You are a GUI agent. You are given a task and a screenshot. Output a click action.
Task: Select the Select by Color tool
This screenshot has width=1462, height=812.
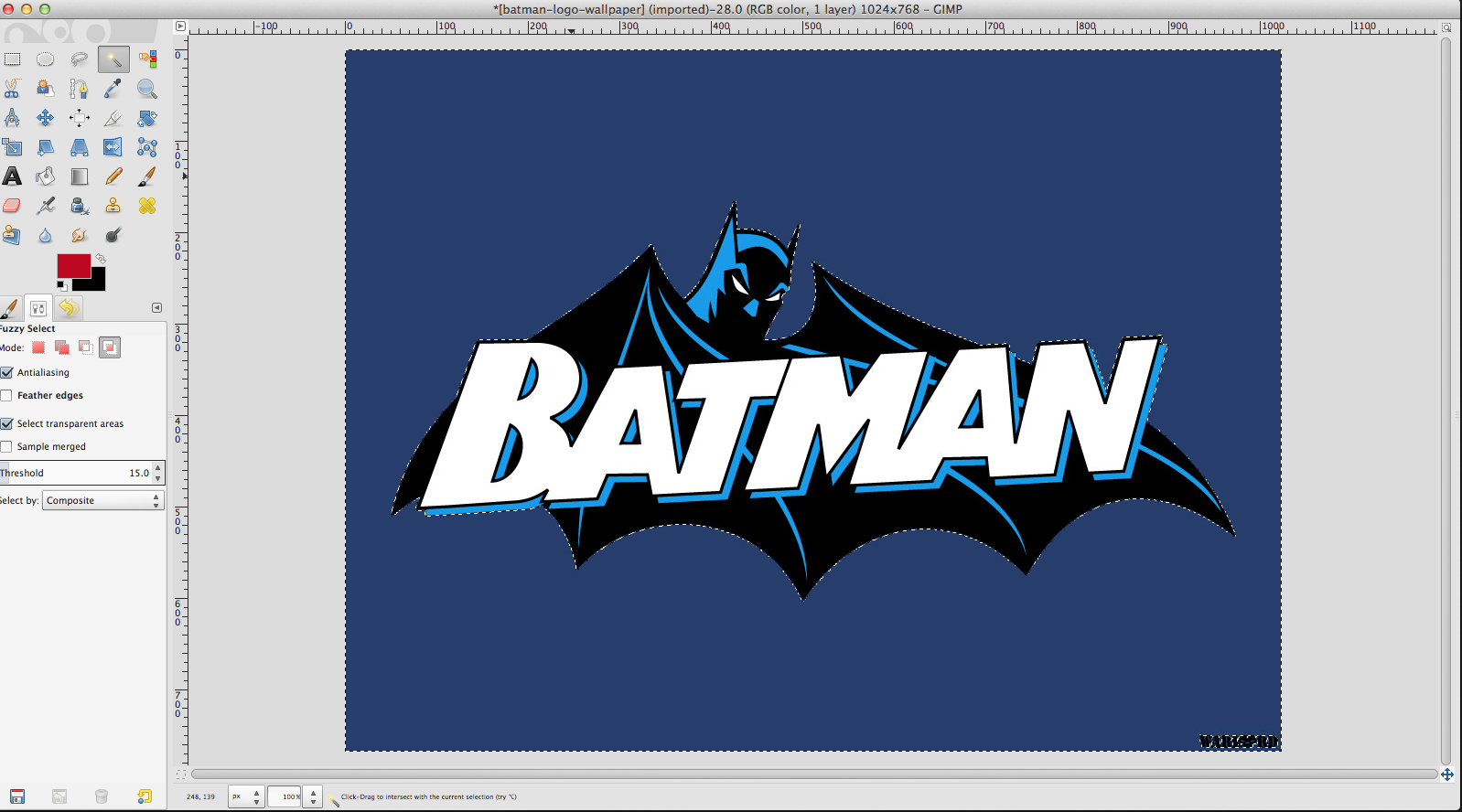click(x=147, y=59)
